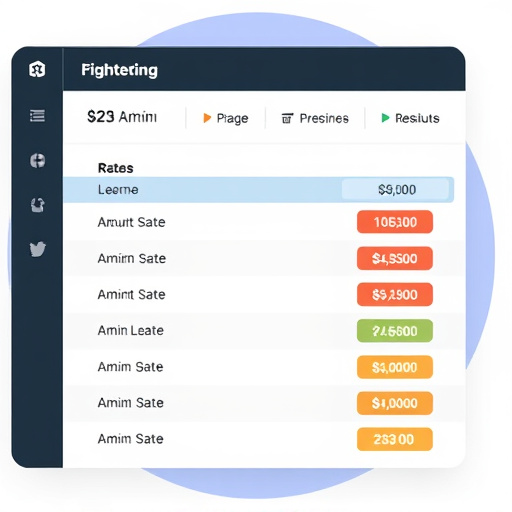This screenshot has width=512, height=512.
Task: Click the refresh arrows sidebar icon
Action: coord(38,205)
